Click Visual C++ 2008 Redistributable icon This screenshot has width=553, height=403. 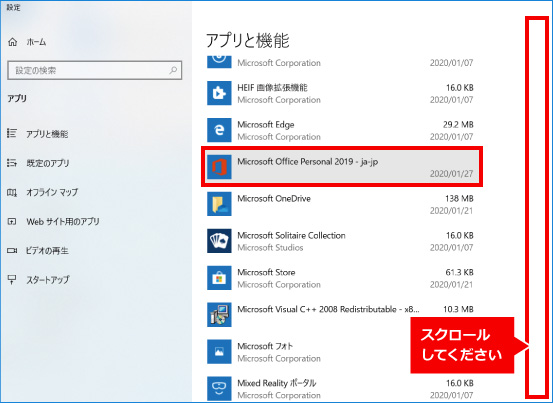pyautogui.click(x=219, y=315)
